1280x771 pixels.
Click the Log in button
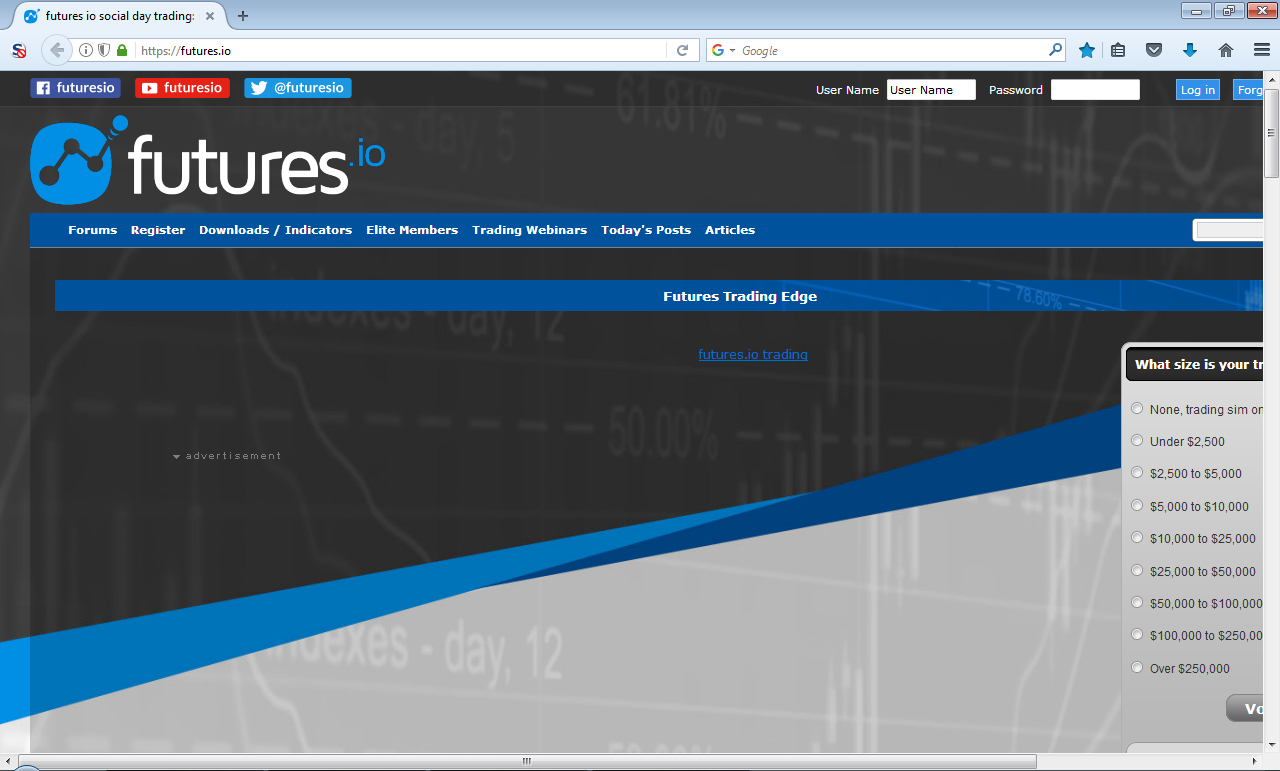point(1198,90)
